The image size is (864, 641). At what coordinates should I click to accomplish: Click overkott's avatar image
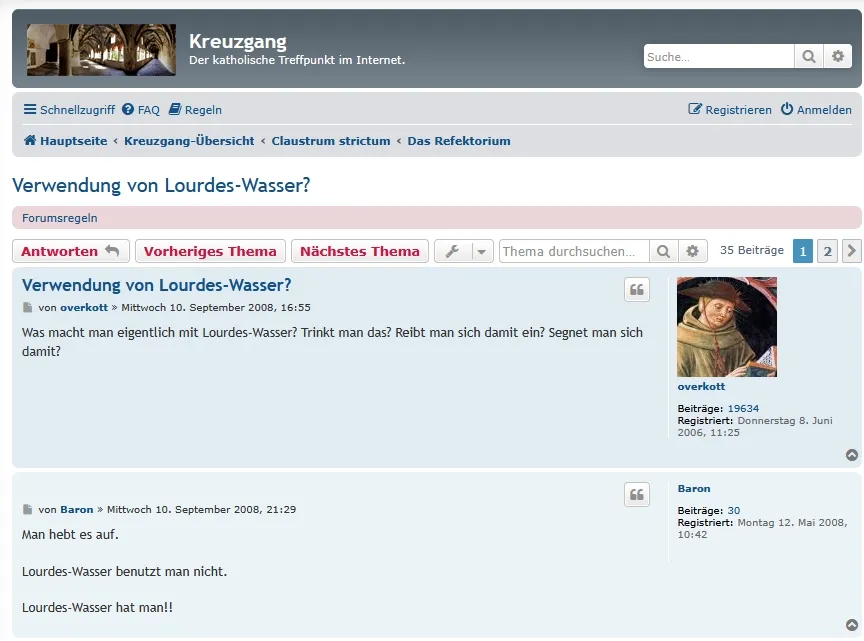(x=727, y=327)
